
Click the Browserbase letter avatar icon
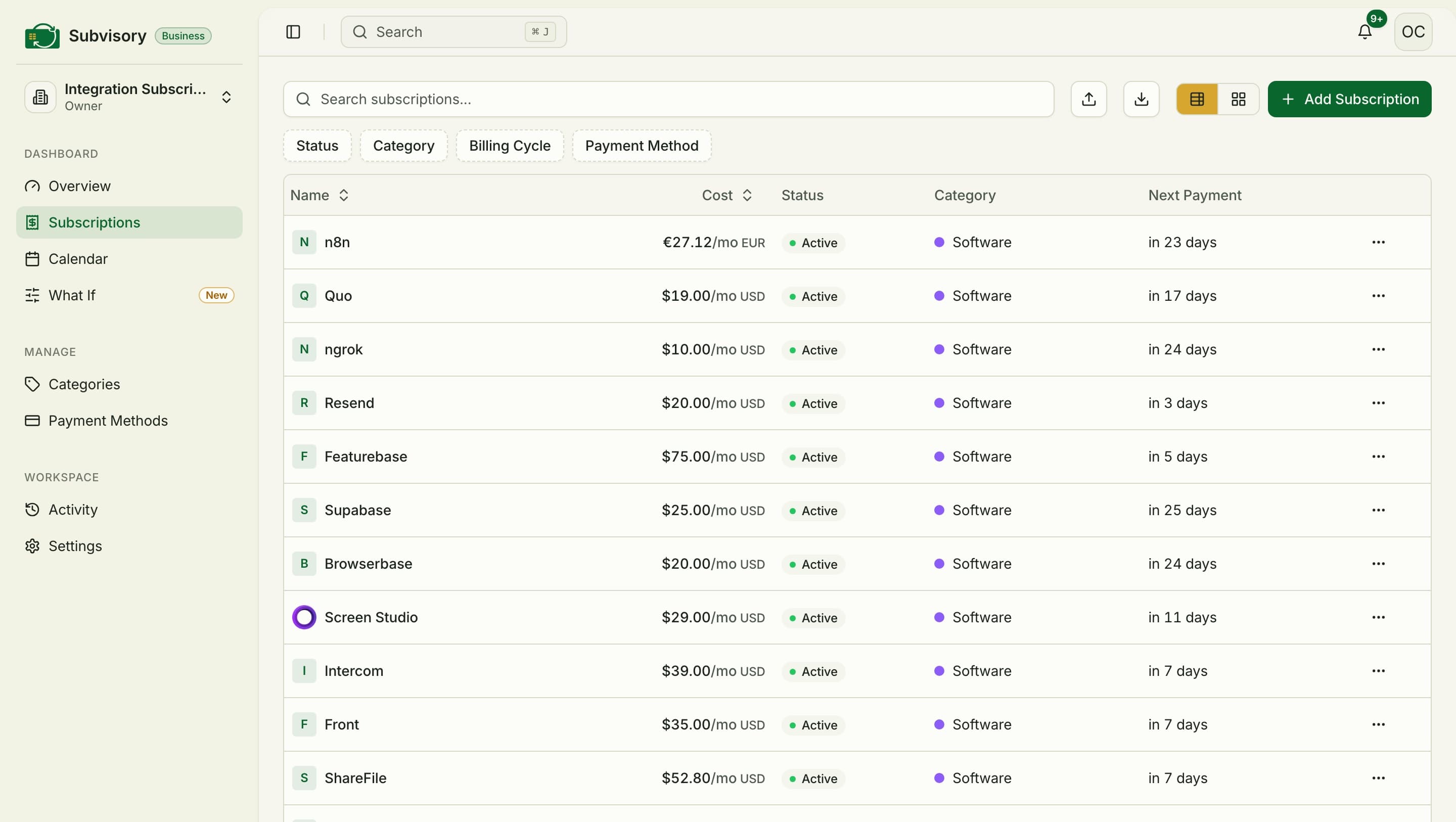(304, 564)
